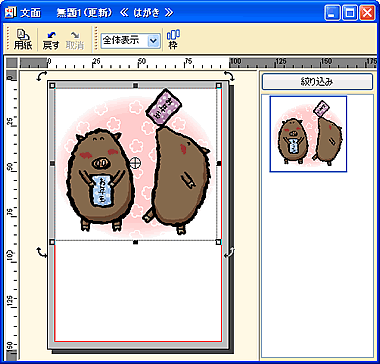The height and width of the screenshot is (364, 380).
Task: Click the top-left rotation arrow handle
Action: pyautogui.click(x=42, y=76)
